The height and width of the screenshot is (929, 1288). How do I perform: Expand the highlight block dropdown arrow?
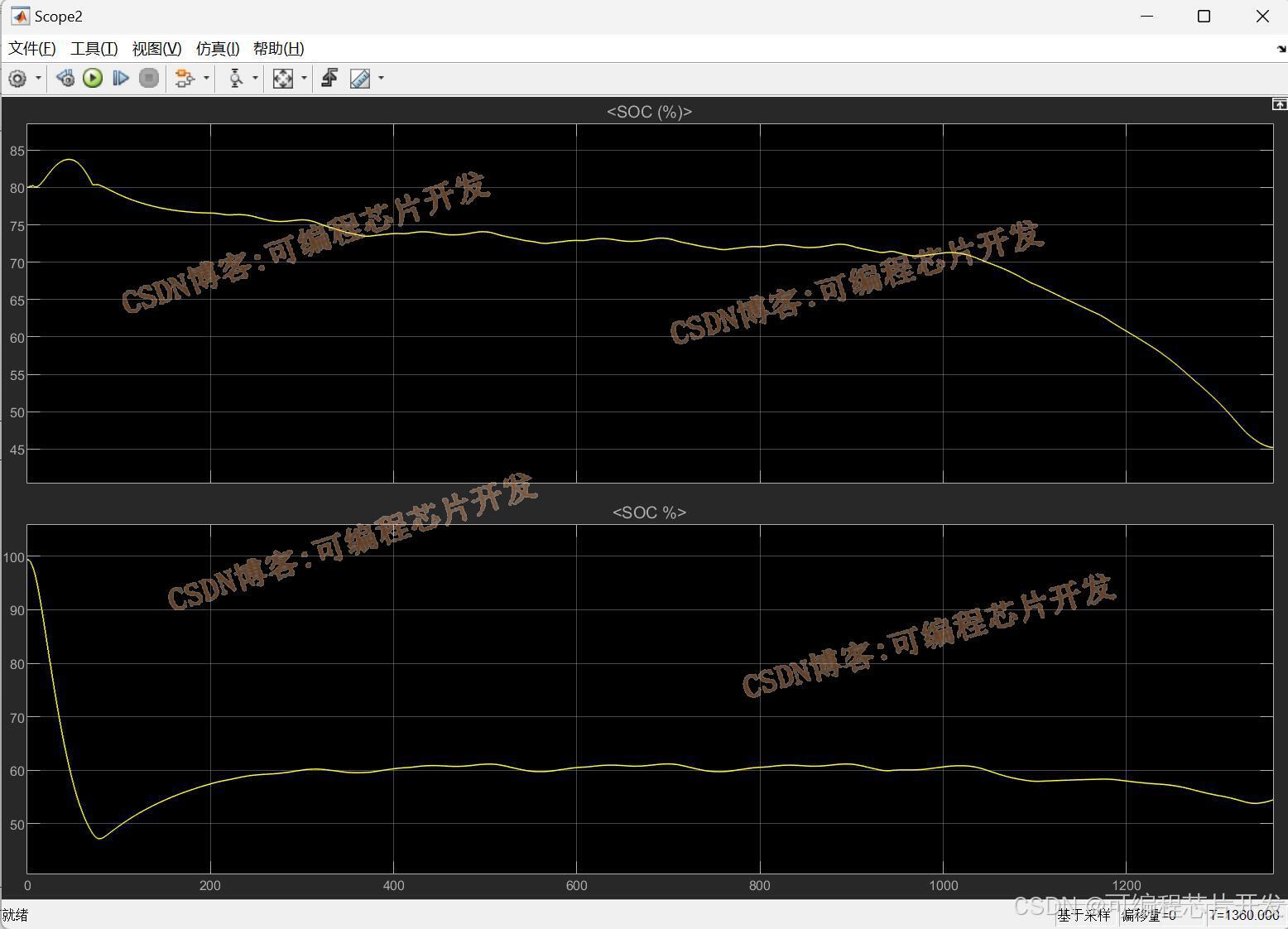pyautogui.click(x=206, y=79)
